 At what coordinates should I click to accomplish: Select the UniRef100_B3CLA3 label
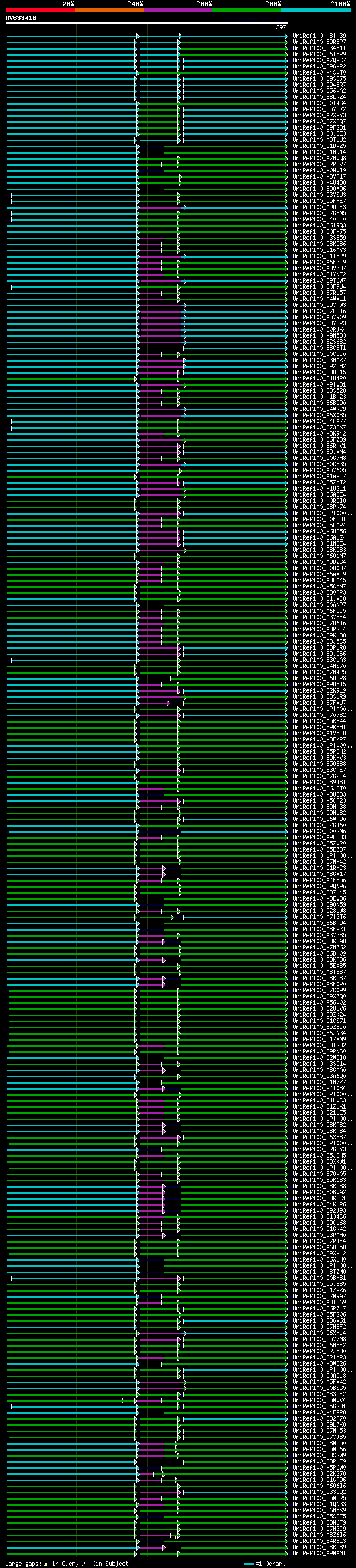coord(319,660)
